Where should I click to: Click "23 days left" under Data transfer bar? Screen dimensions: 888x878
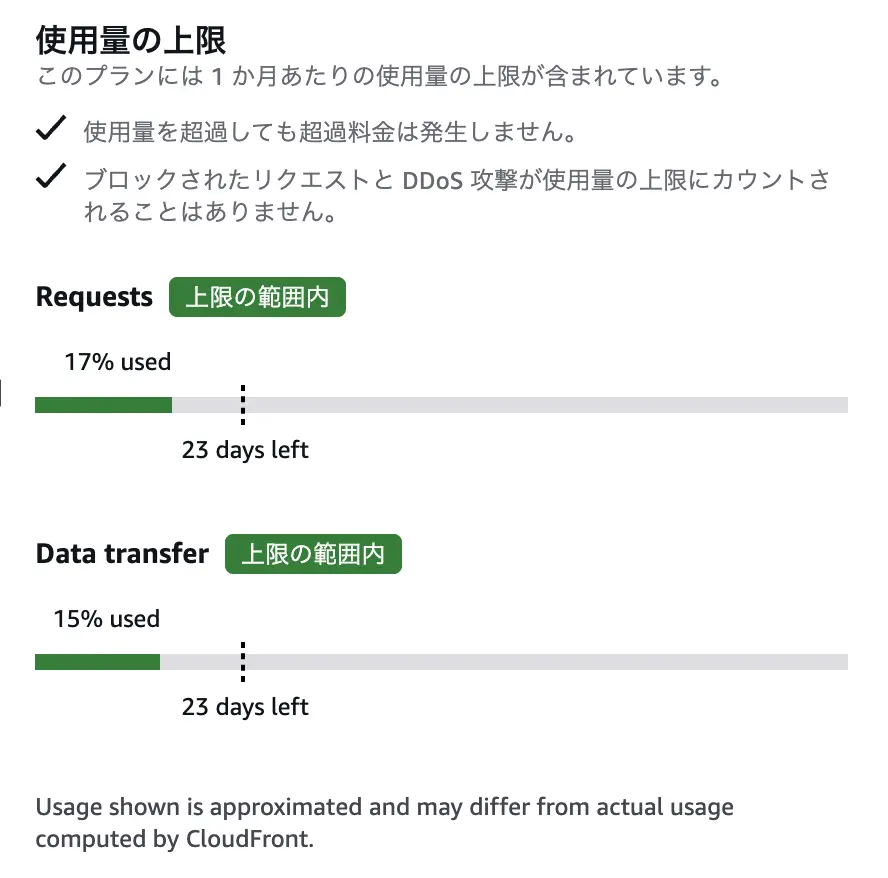click(245, 707)
